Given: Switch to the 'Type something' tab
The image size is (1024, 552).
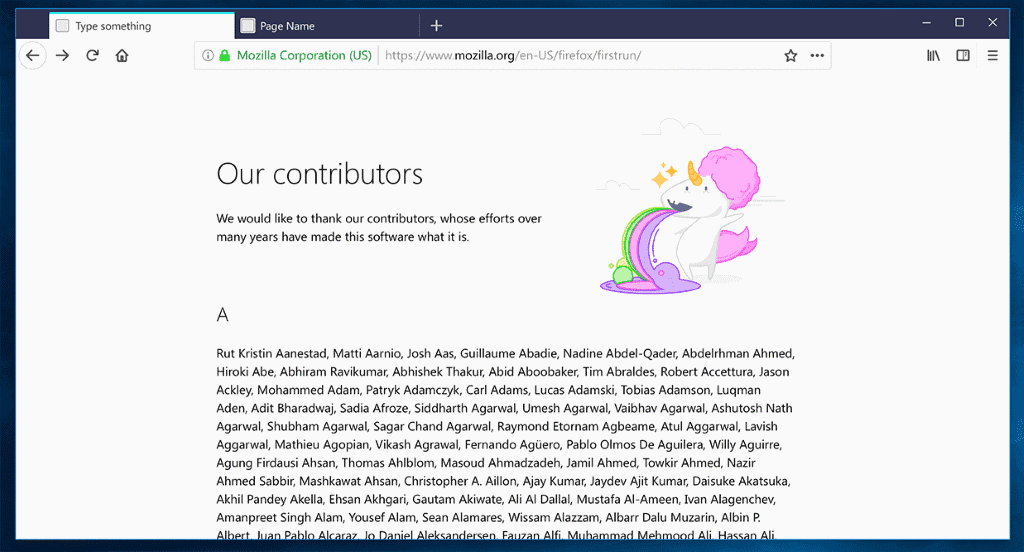Looking at the screenshot, I should coord(142,25).
